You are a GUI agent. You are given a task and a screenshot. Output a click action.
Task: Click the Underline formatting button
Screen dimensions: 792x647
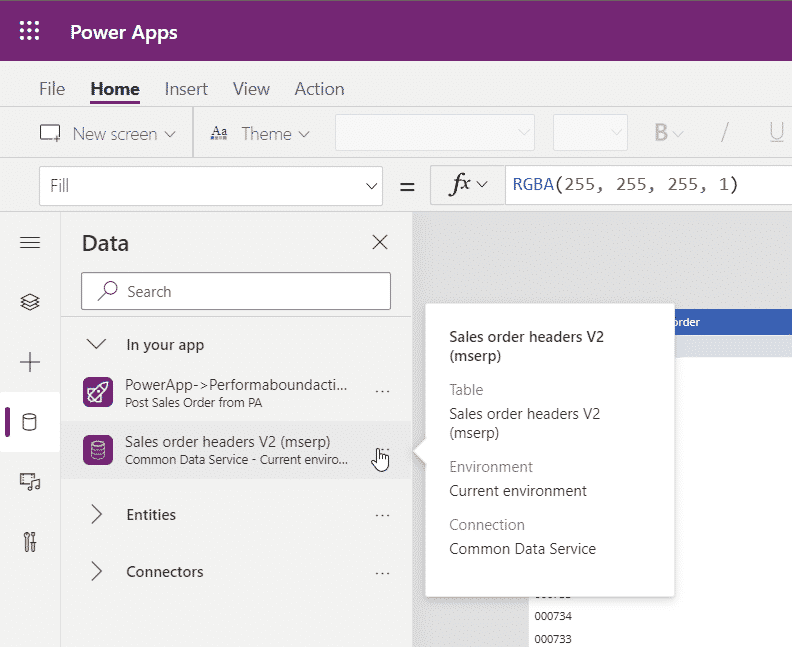coord(776,133)
